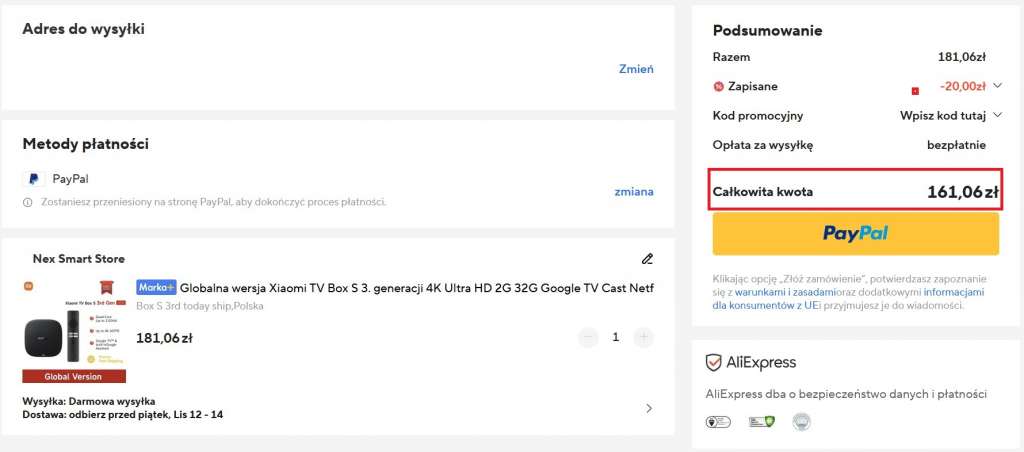1024x452 pixels.
Task: Click the 181,06zł product price
Action: pos(164,338)
